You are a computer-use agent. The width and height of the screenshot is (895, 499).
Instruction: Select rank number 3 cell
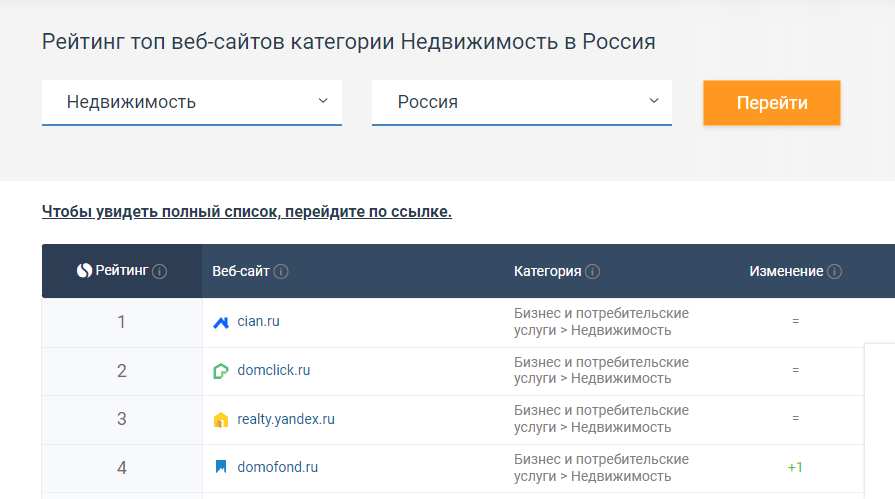[122, 419]
